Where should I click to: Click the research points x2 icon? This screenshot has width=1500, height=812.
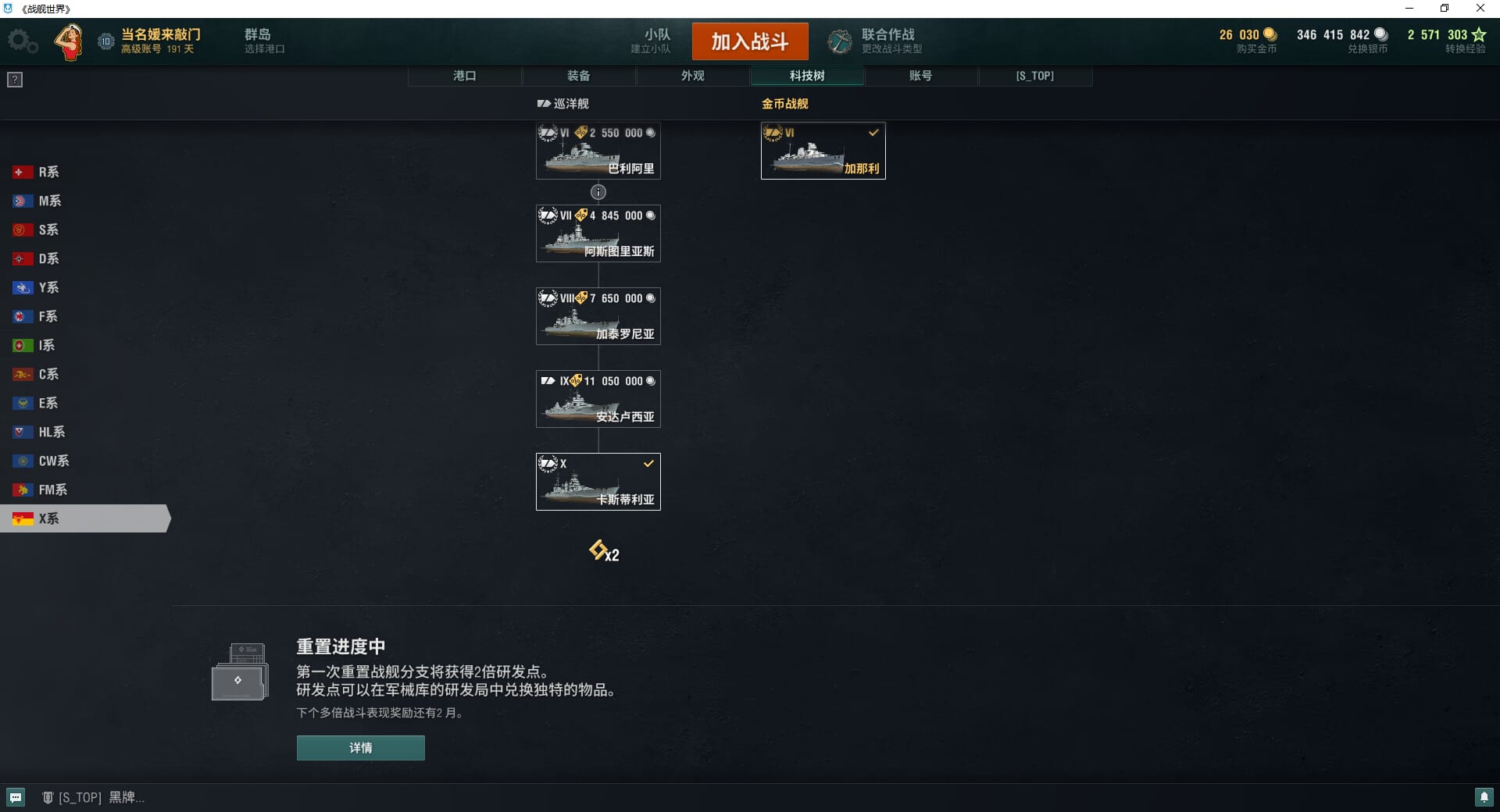604,551
